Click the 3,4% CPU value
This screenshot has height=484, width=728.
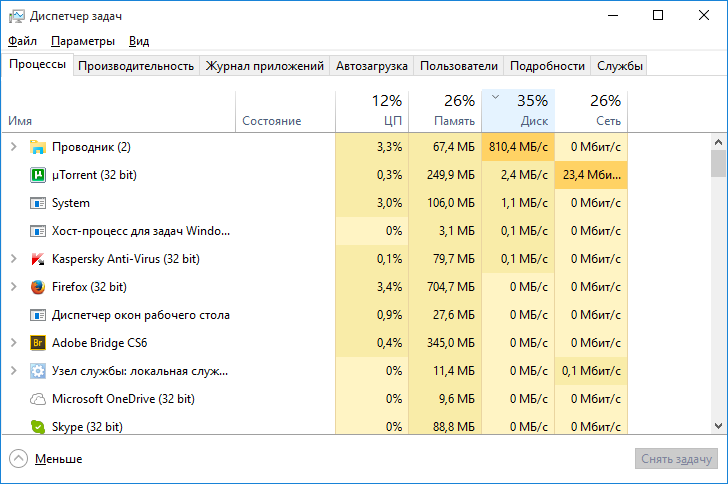coord(372,287)
